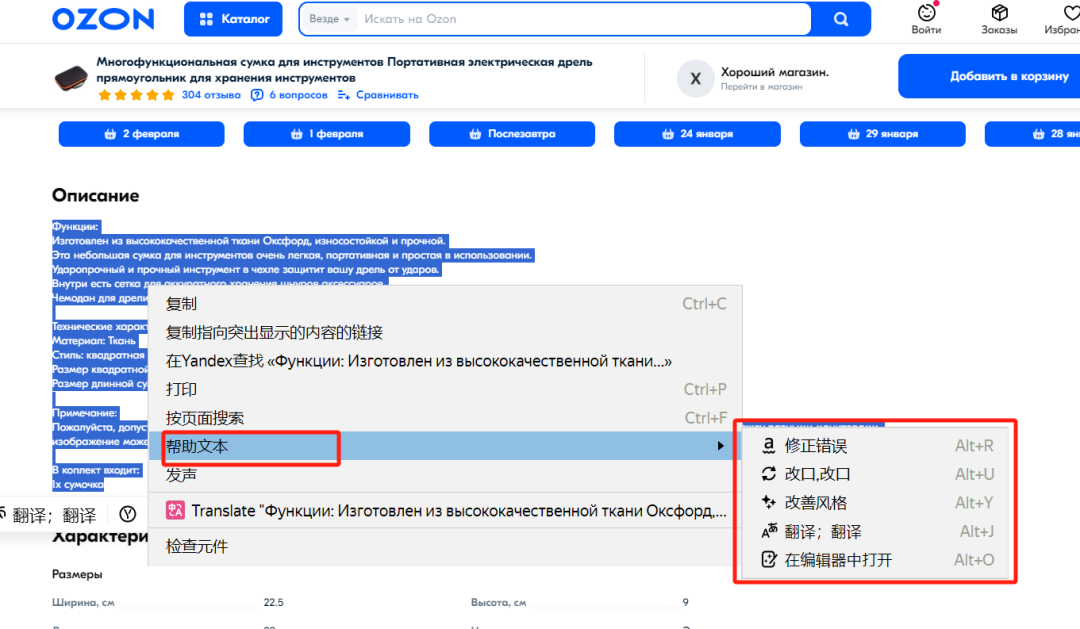Image resolution: width=1080 pixels, height=629 pixels.
Task: Open the Каталог menu button
Action: [233, 19]
